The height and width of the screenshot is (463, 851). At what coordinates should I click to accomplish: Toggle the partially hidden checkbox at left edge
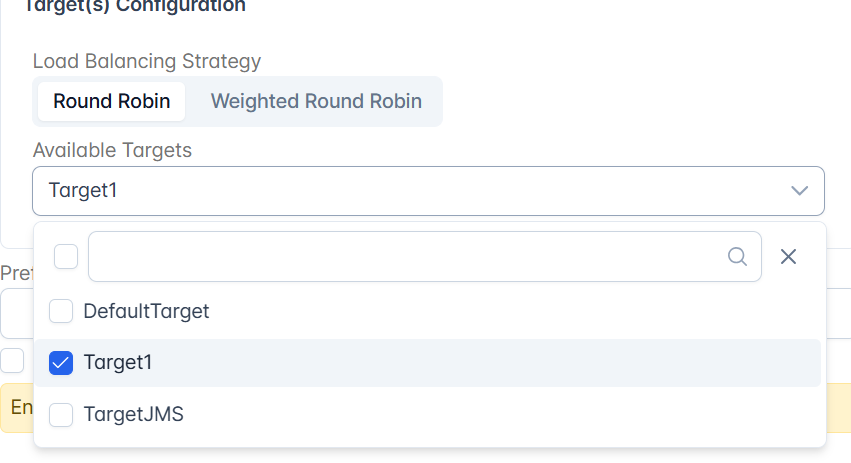tap(12, 360)
